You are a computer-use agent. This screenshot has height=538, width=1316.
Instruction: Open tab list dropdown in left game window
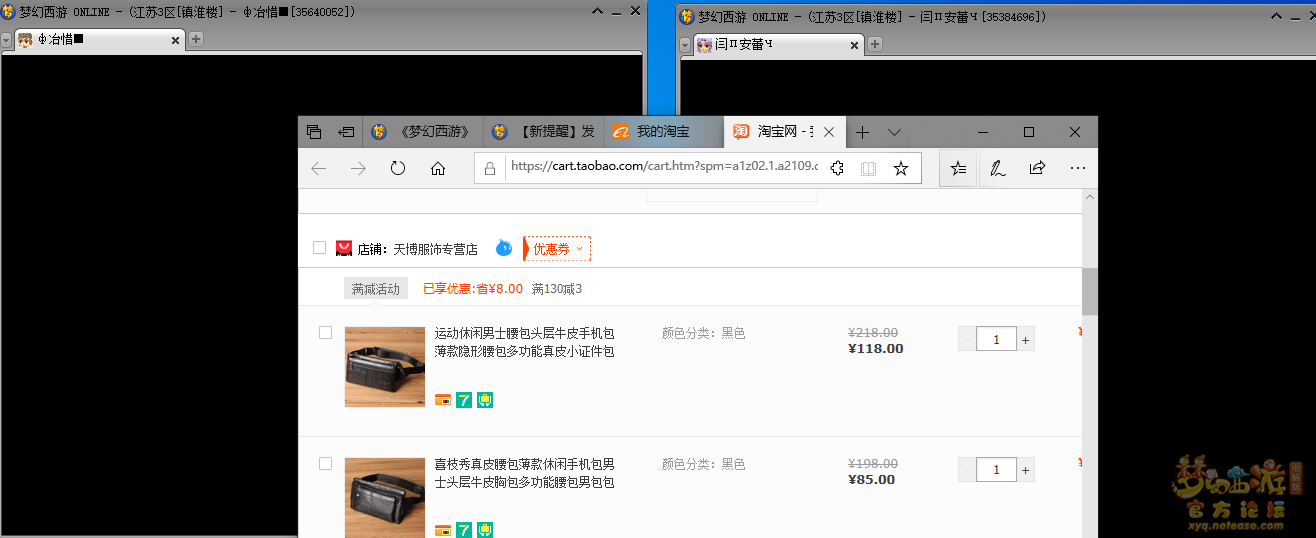[6, 40]
